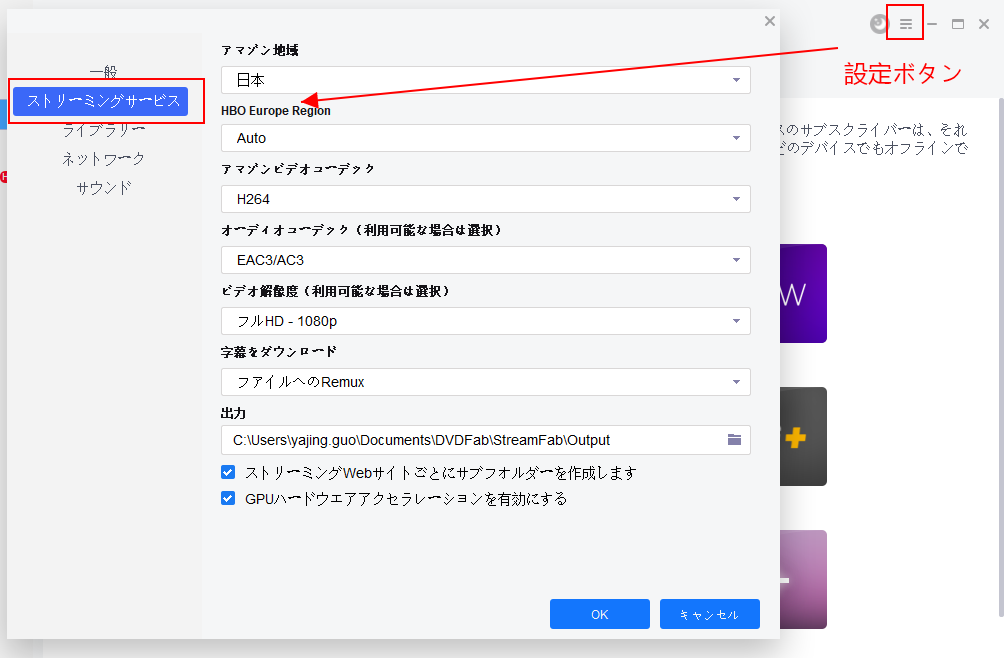Expand subtitle download dropdown showing ファイルへのRemux
Image resolution: width=1004 pixels, height=658 pixels.
(x=486, y=382)
